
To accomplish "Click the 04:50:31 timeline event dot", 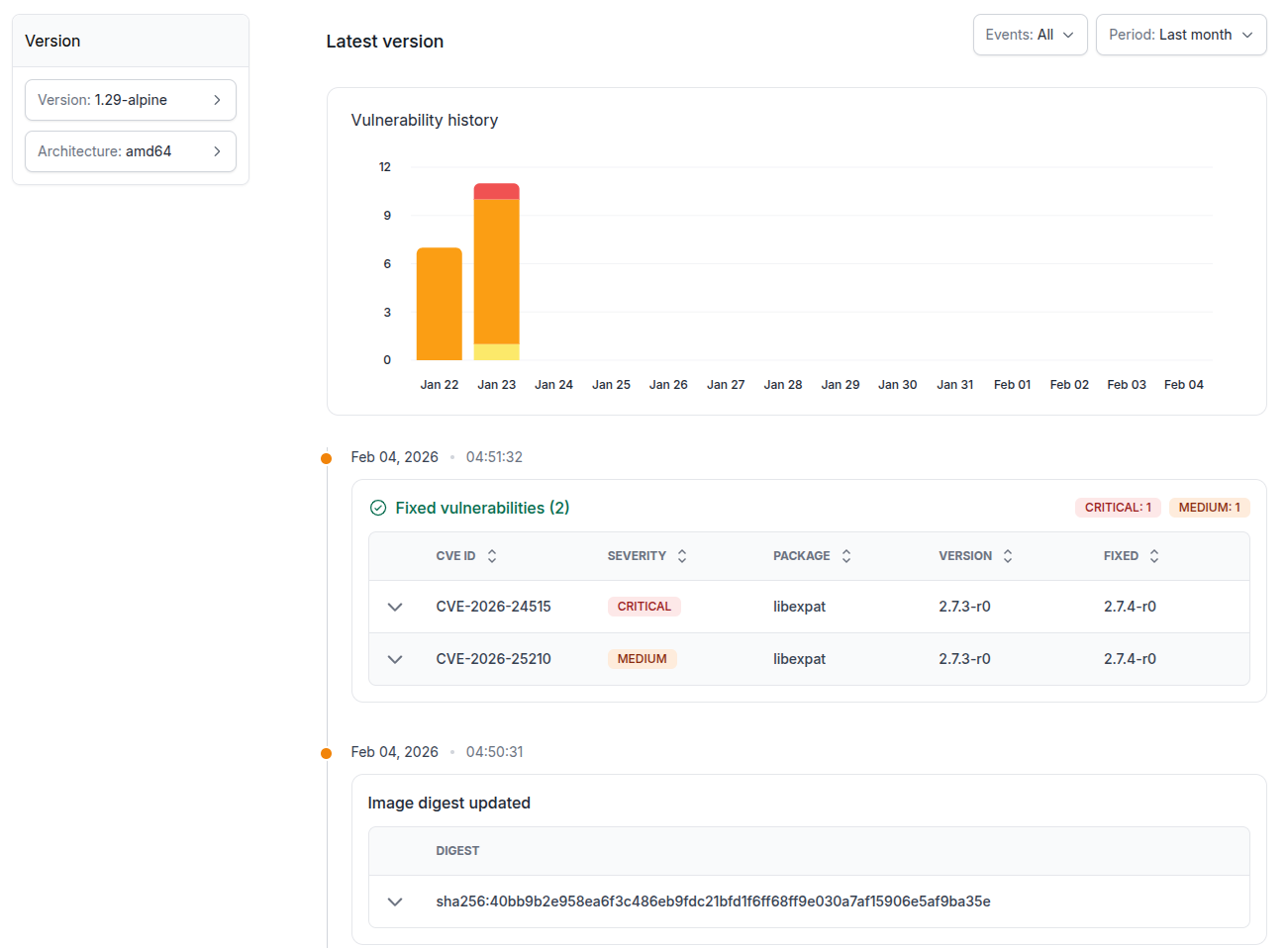I will point(327,753).
